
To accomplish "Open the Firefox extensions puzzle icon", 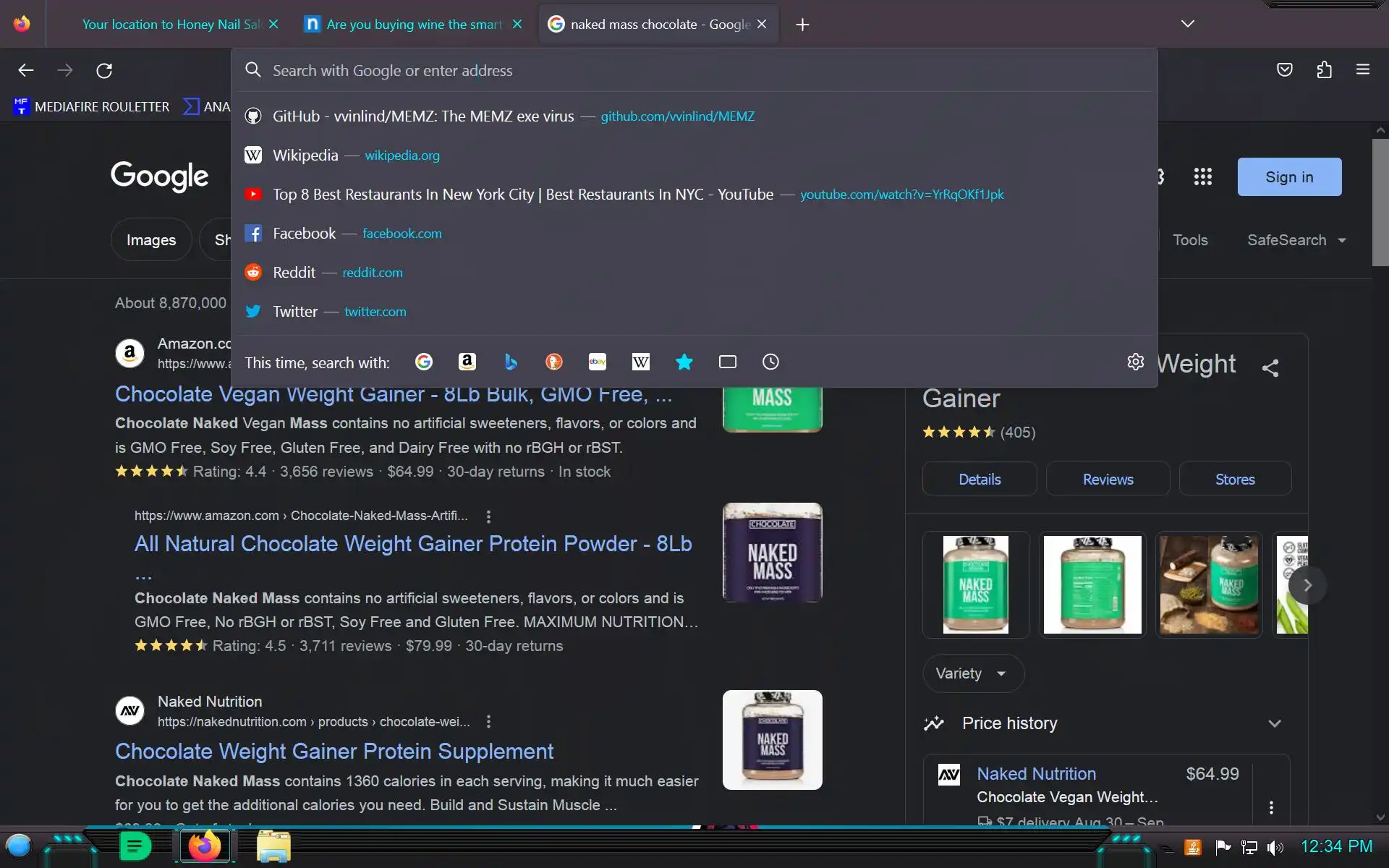I will pyautogui.click(x=1324, y=70).
